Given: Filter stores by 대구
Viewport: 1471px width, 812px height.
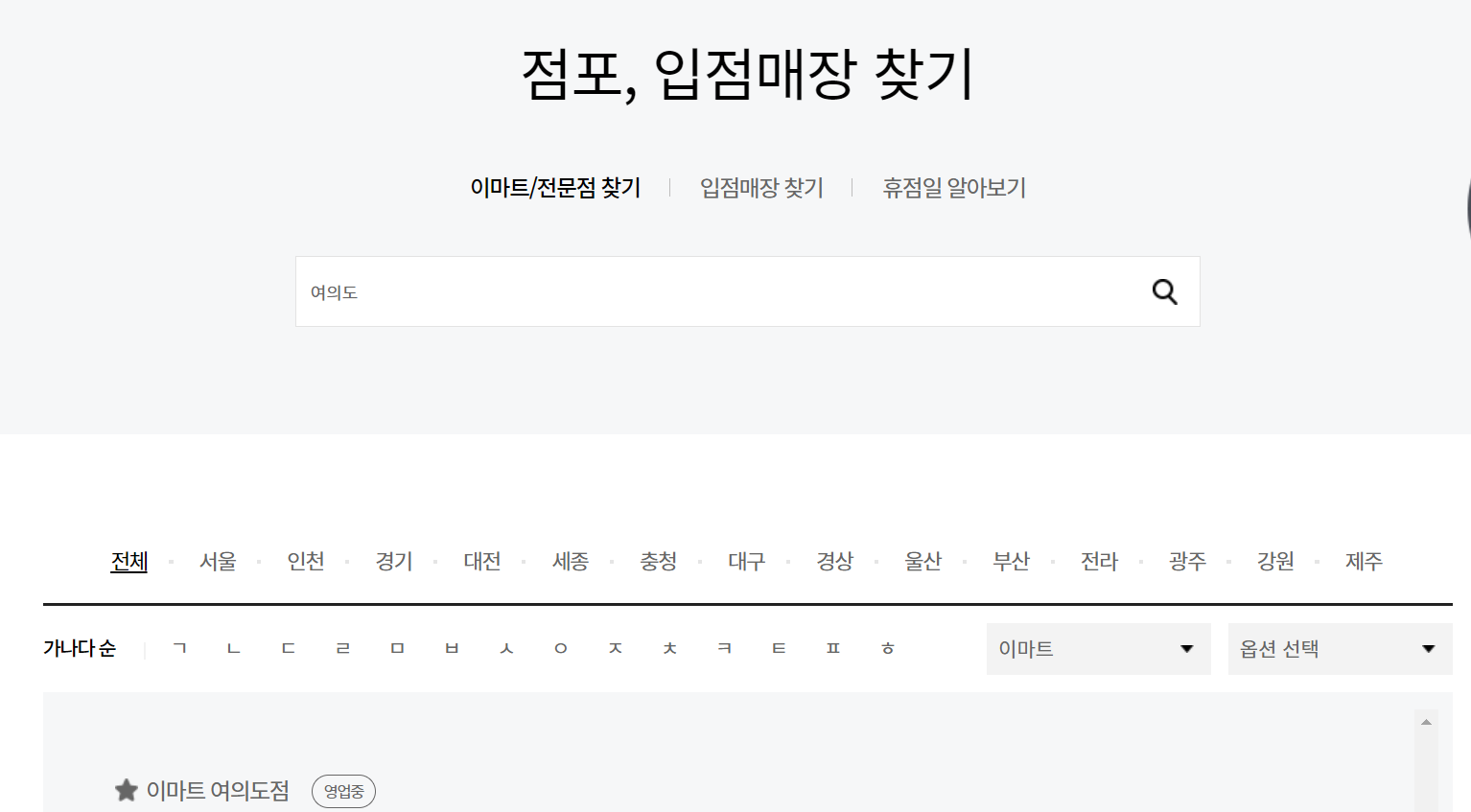Looking at the screenshot, I should pos(747,561).
